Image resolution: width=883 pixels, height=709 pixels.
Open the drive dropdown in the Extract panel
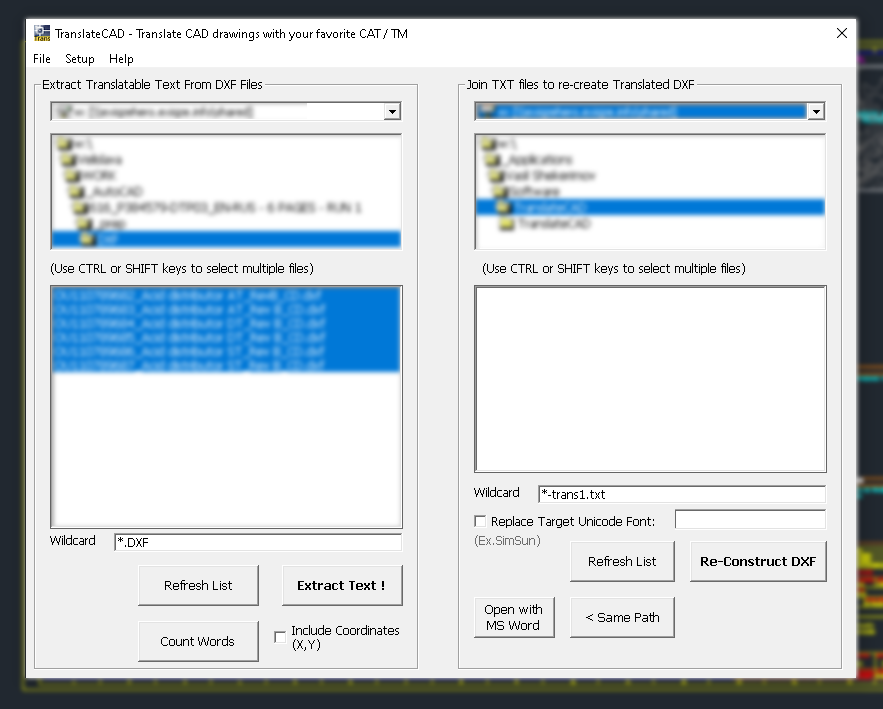pyautogui.click(x=392, y=111)
